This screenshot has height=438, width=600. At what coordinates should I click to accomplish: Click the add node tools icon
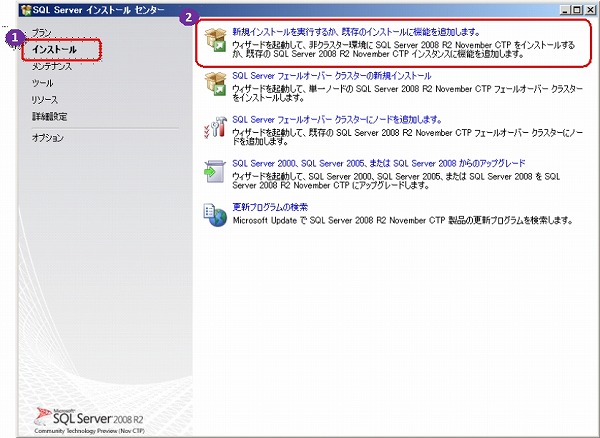pyautogui.click(x=215, y=128)
